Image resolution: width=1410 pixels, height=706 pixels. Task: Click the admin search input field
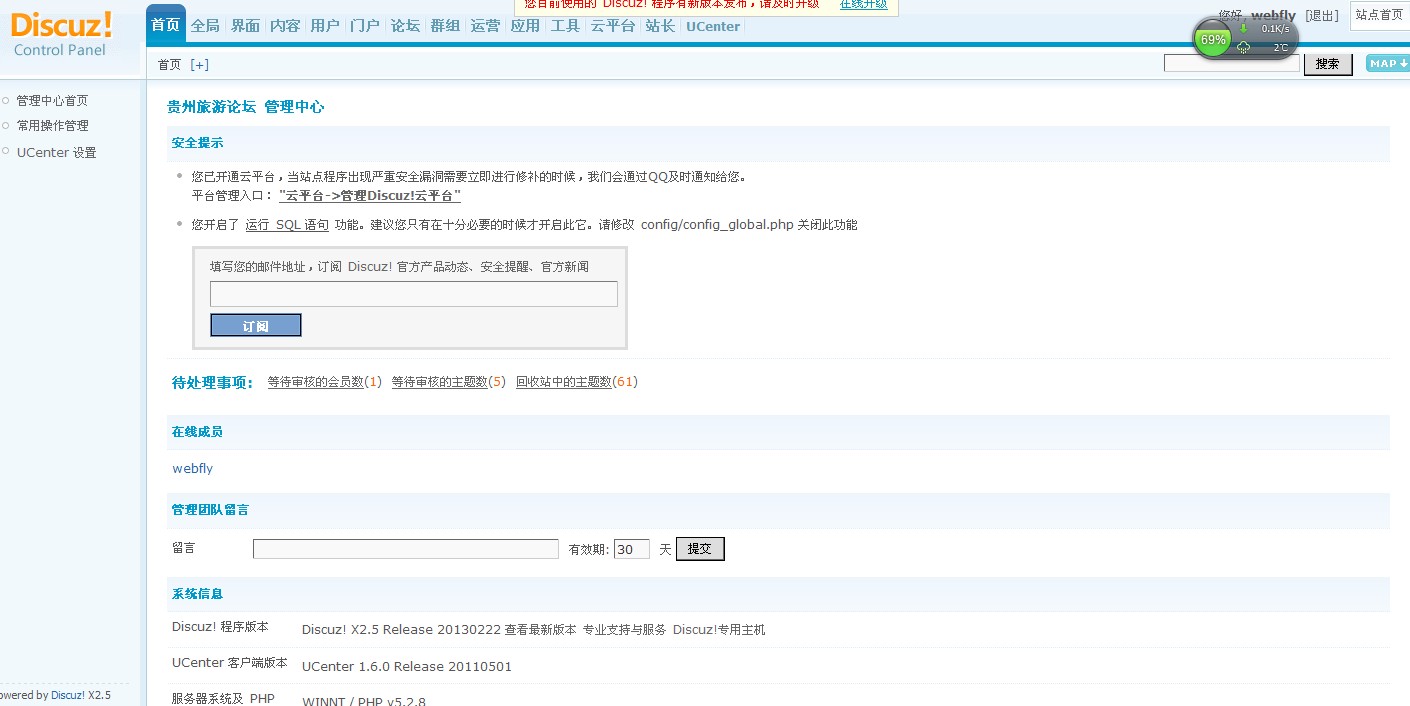click(1232, 63)
